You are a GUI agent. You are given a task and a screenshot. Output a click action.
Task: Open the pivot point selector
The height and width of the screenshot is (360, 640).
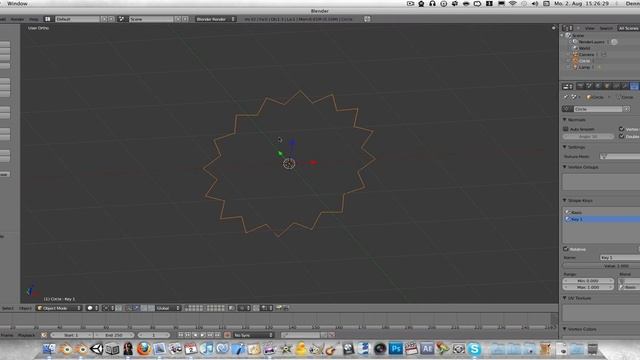tap(108, 308)
